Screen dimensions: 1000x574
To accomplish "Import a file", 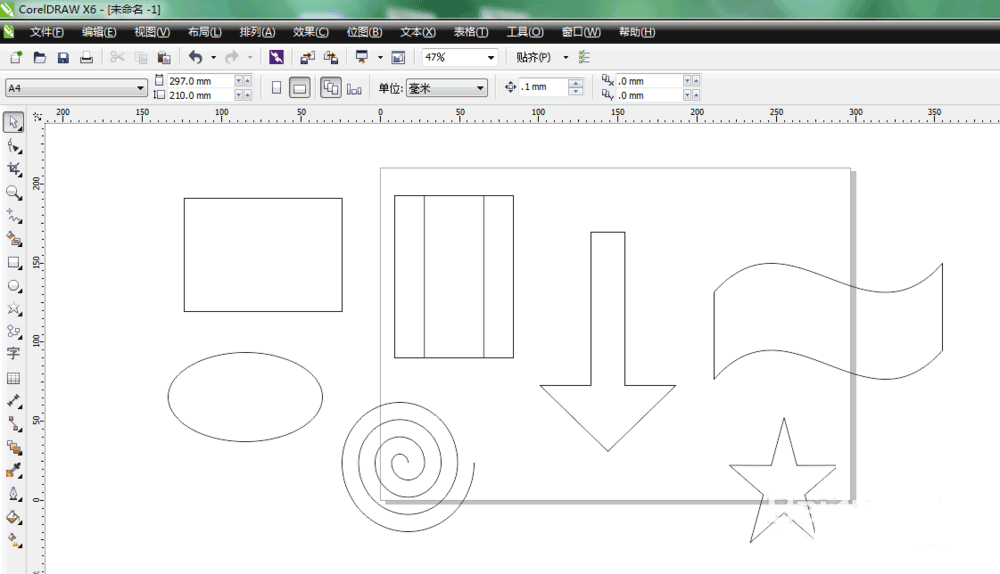I will 307,57.
